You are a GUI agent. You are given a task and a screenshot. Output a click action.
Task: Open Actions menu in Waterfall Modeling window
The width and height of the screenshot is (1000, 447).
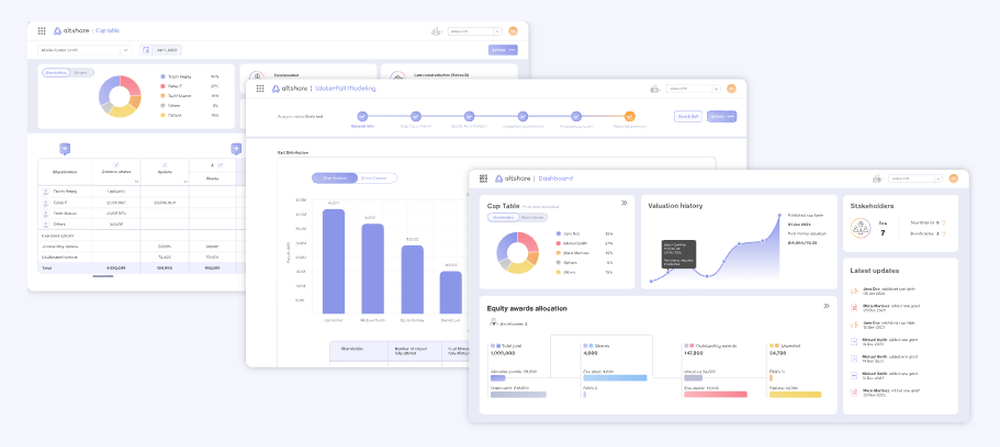coord(722,117)
